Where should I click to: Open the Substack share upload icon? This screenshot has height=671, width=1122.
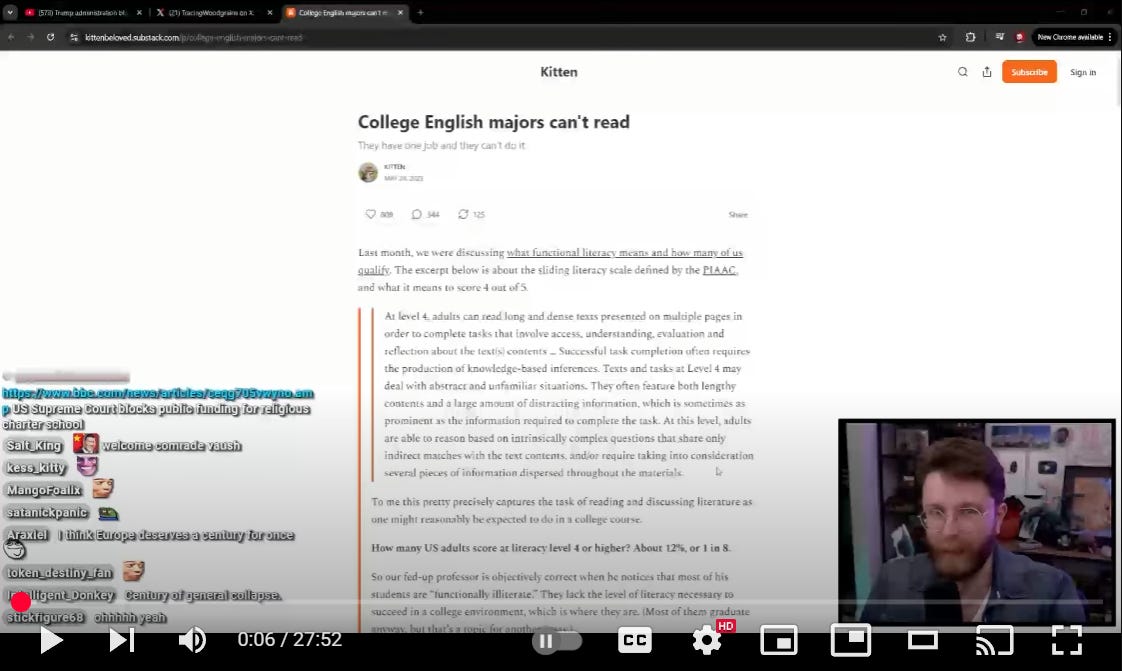tap(987, 72)
